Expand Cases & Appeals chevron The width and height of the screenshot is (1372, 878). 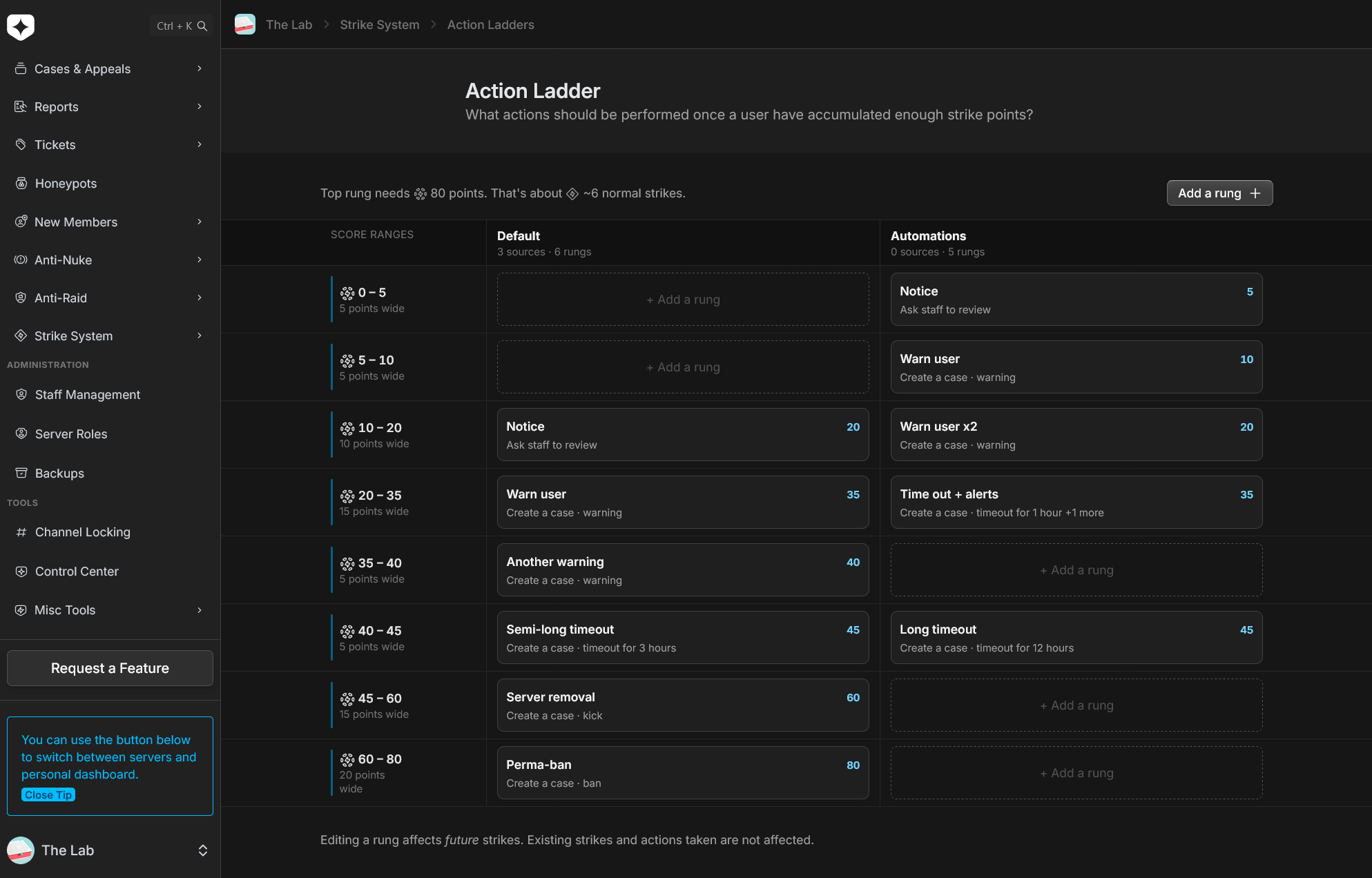[x=200, y=68]
